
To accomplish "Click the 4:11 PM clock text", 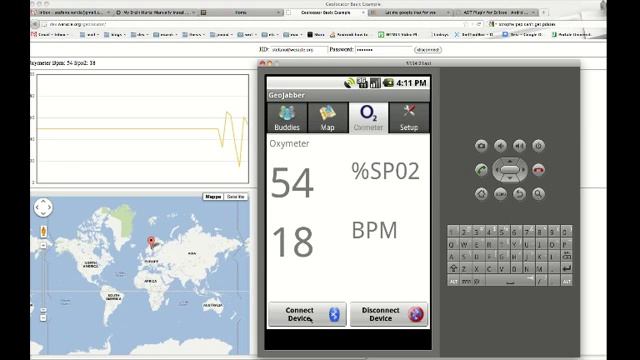I will (411, 83).
